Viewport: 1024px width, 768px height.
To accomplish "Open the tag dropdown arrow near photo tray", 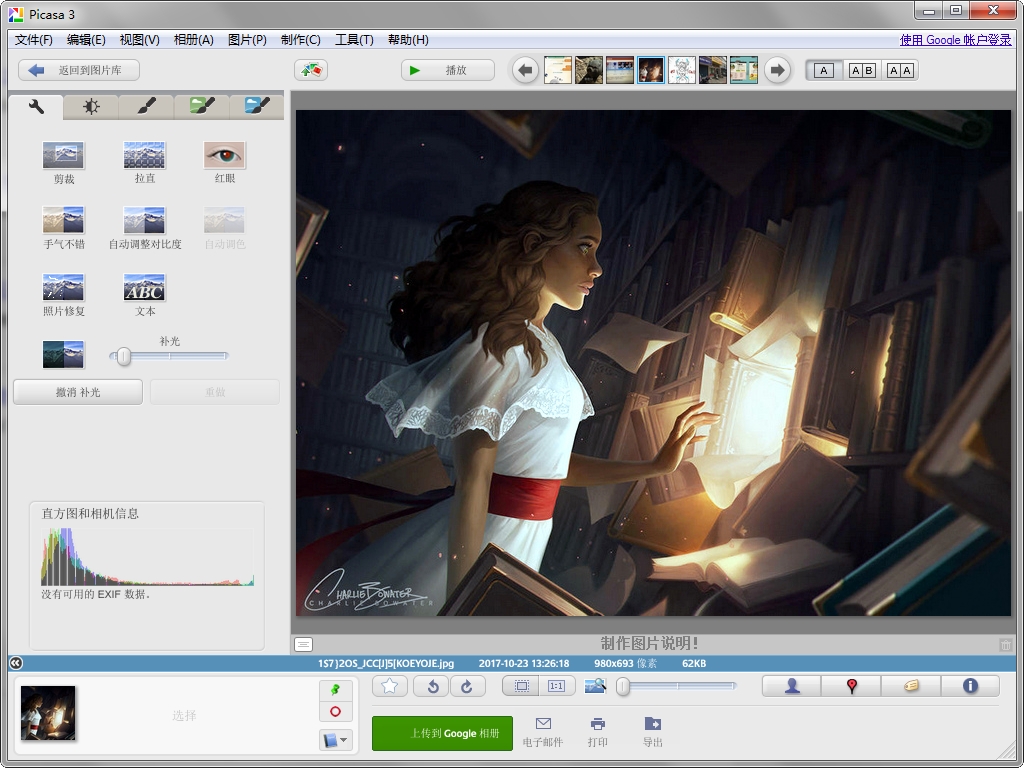I will 345,740.
